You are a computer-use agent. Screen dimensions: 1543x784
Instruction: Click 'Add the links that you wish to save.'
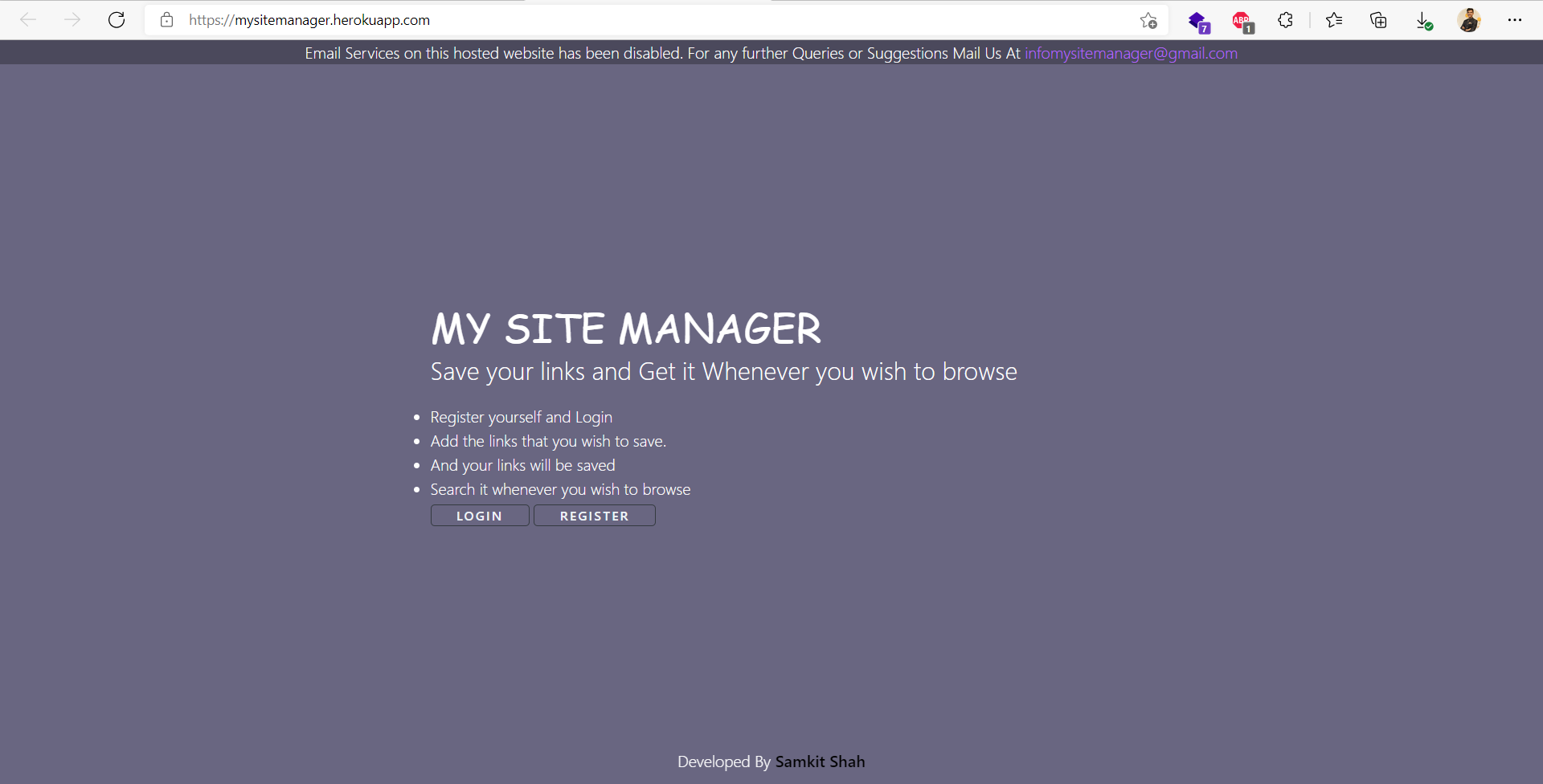point(548,441)
